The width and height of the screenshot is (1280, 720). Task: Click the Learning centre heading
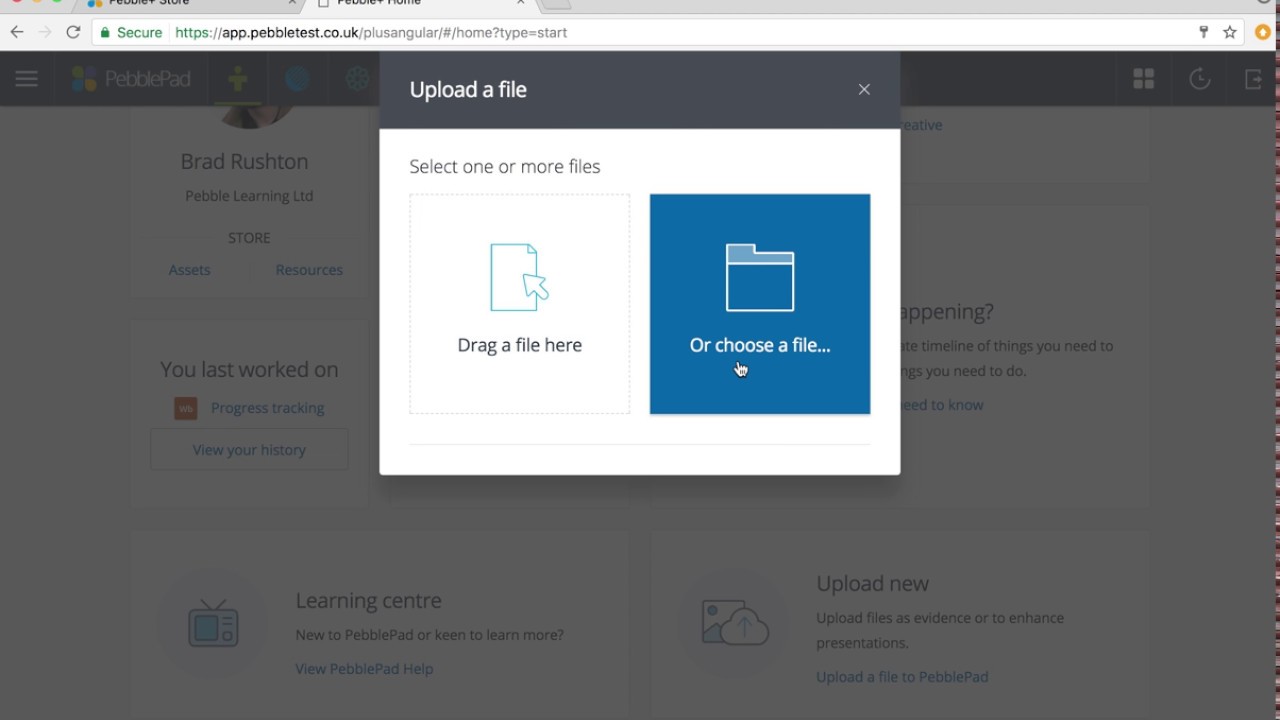[368, 601]
